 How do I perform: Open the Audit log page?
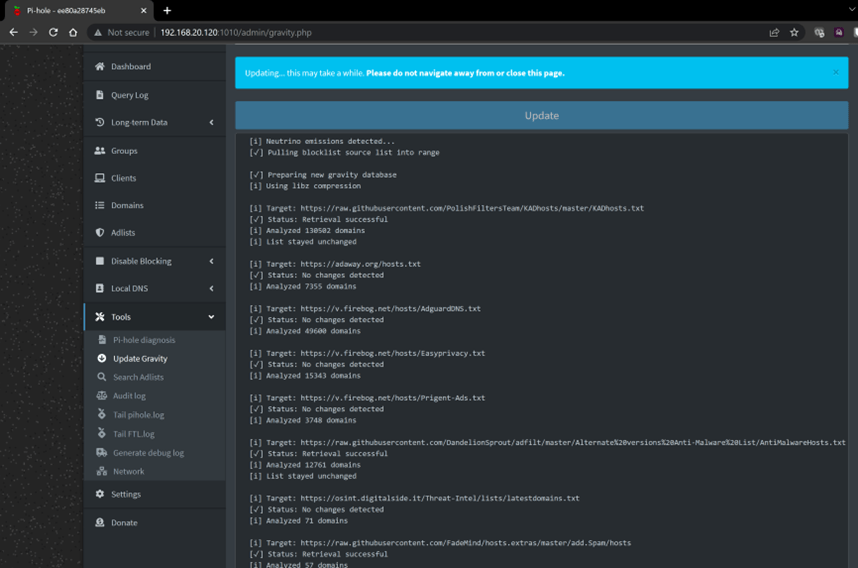click(129, 396)
